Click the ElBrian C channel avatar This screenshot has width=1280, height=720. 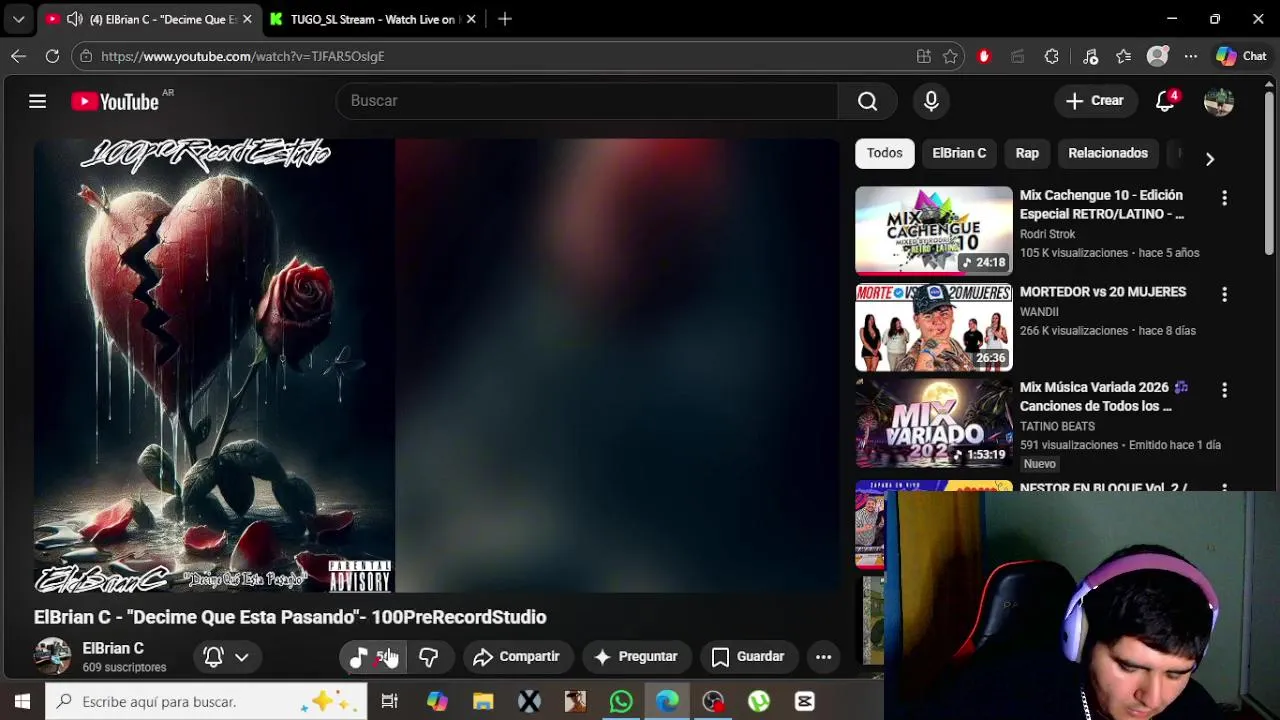[53, 656]
